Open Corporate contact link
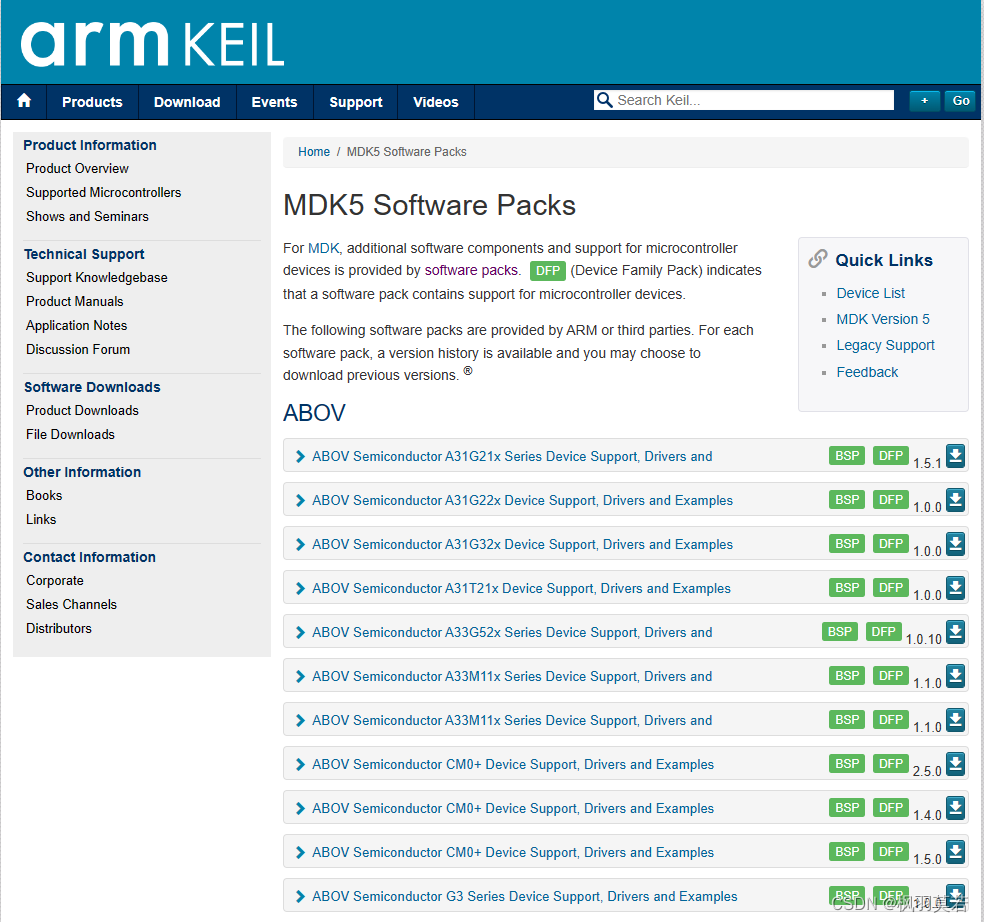 (55, 581)
